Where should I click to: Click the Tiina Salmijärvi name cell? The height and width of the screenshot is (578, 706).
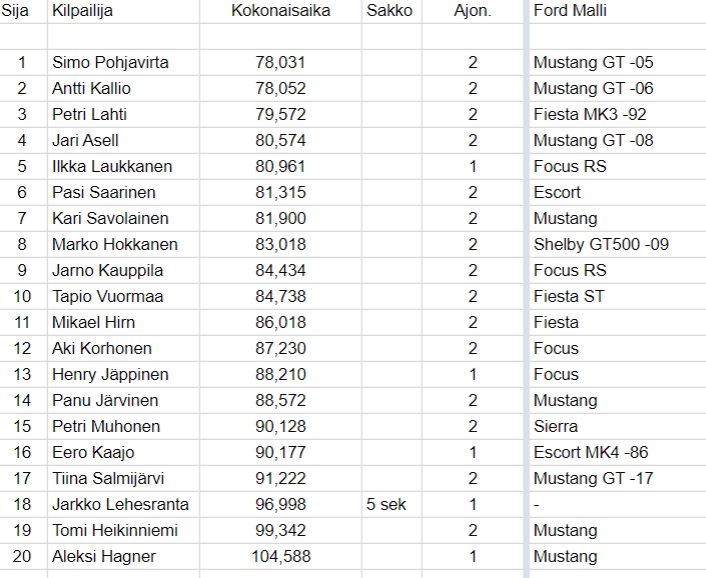point(110,478)
